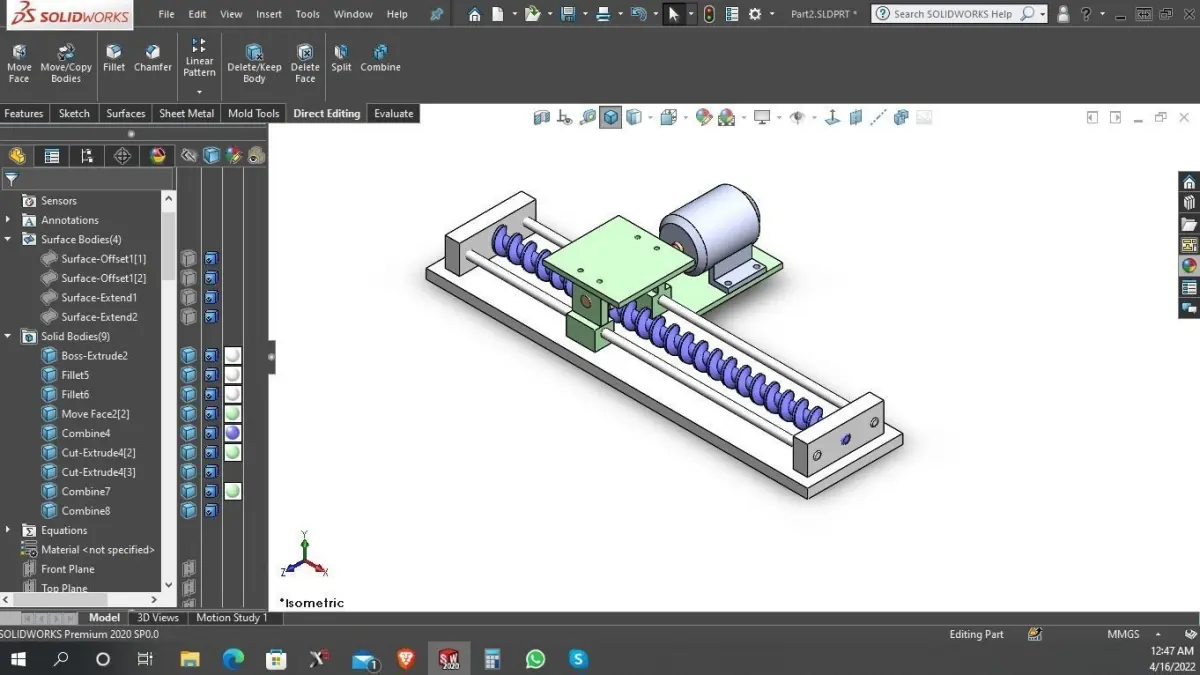Image resolution: width=1200 pixels, height=675 pixels.
Task: Click Edit Appearance ball in heads-up toolbar
Action: [x=704, y=118]
